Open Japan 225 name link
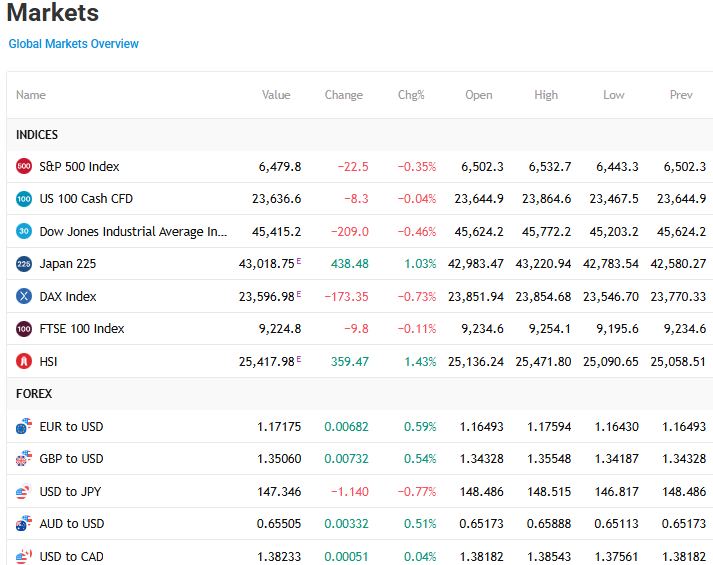 [x=68, y=264]
